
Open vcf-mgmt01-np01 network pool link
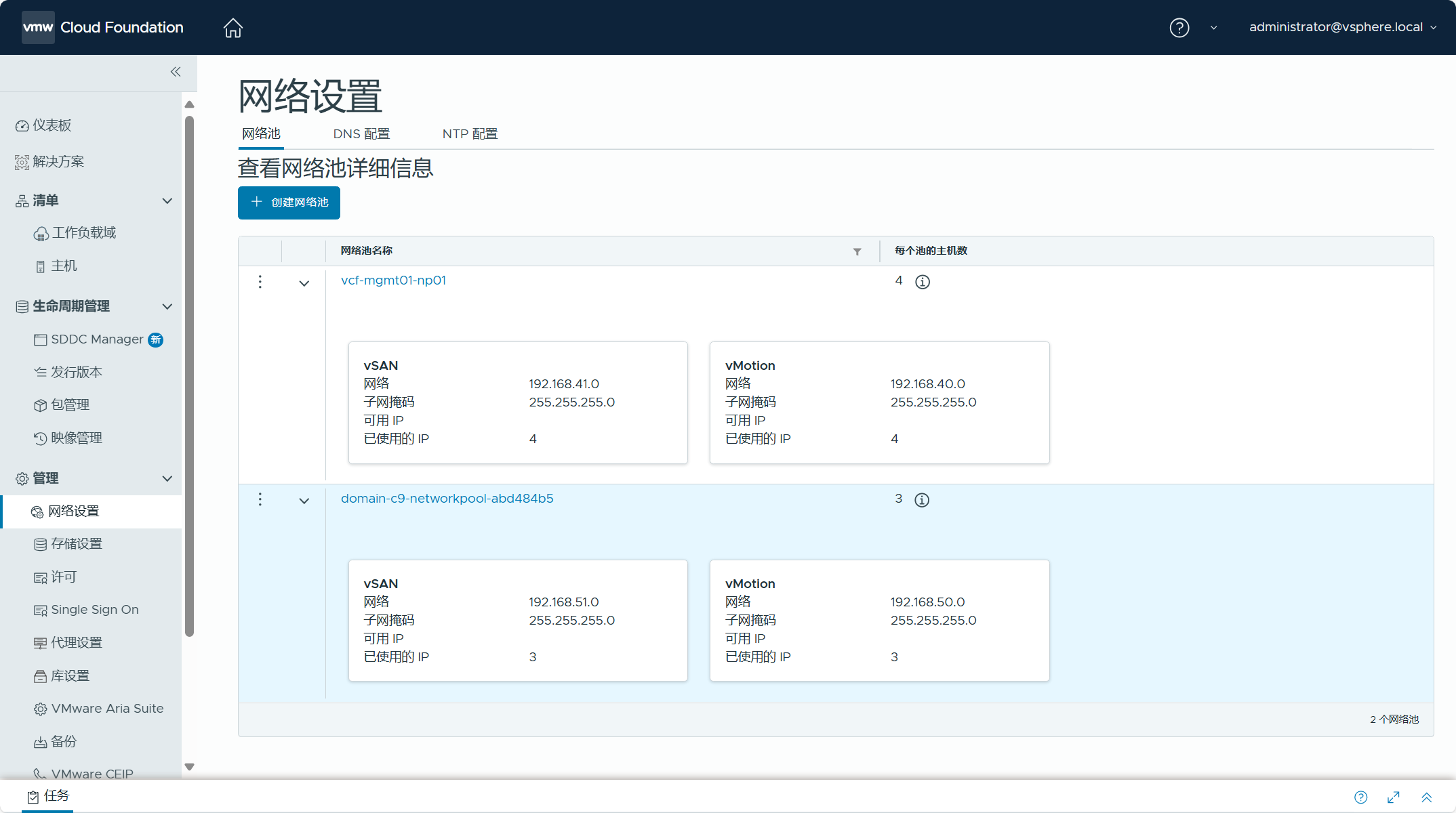(x=393, y=280)
